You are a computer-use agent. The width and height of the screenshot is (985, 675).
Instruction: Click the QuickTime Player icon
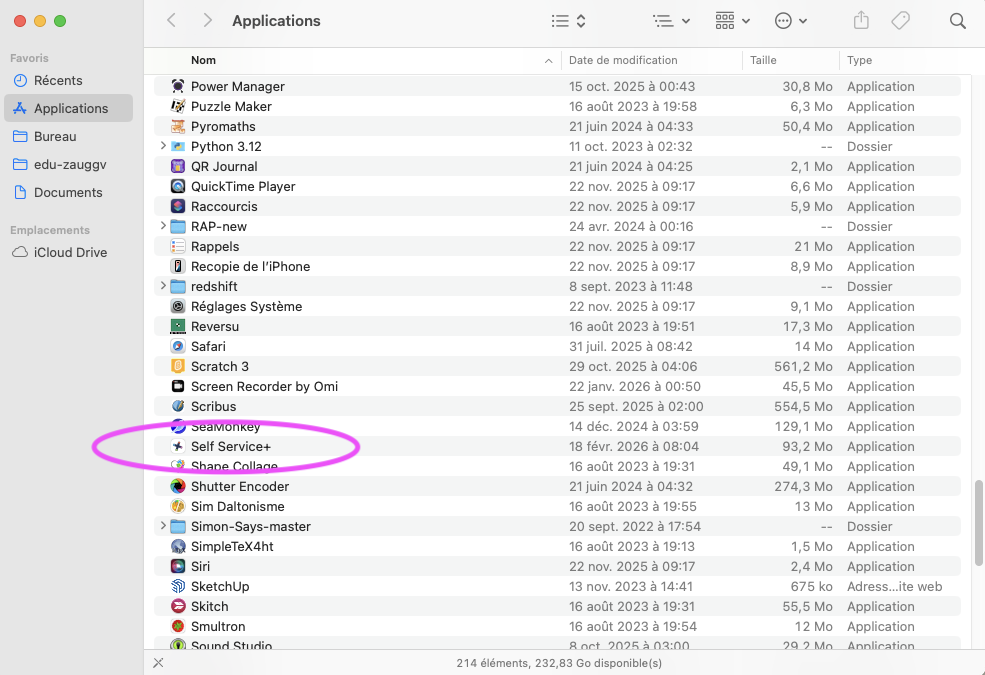tap(178, 187)
